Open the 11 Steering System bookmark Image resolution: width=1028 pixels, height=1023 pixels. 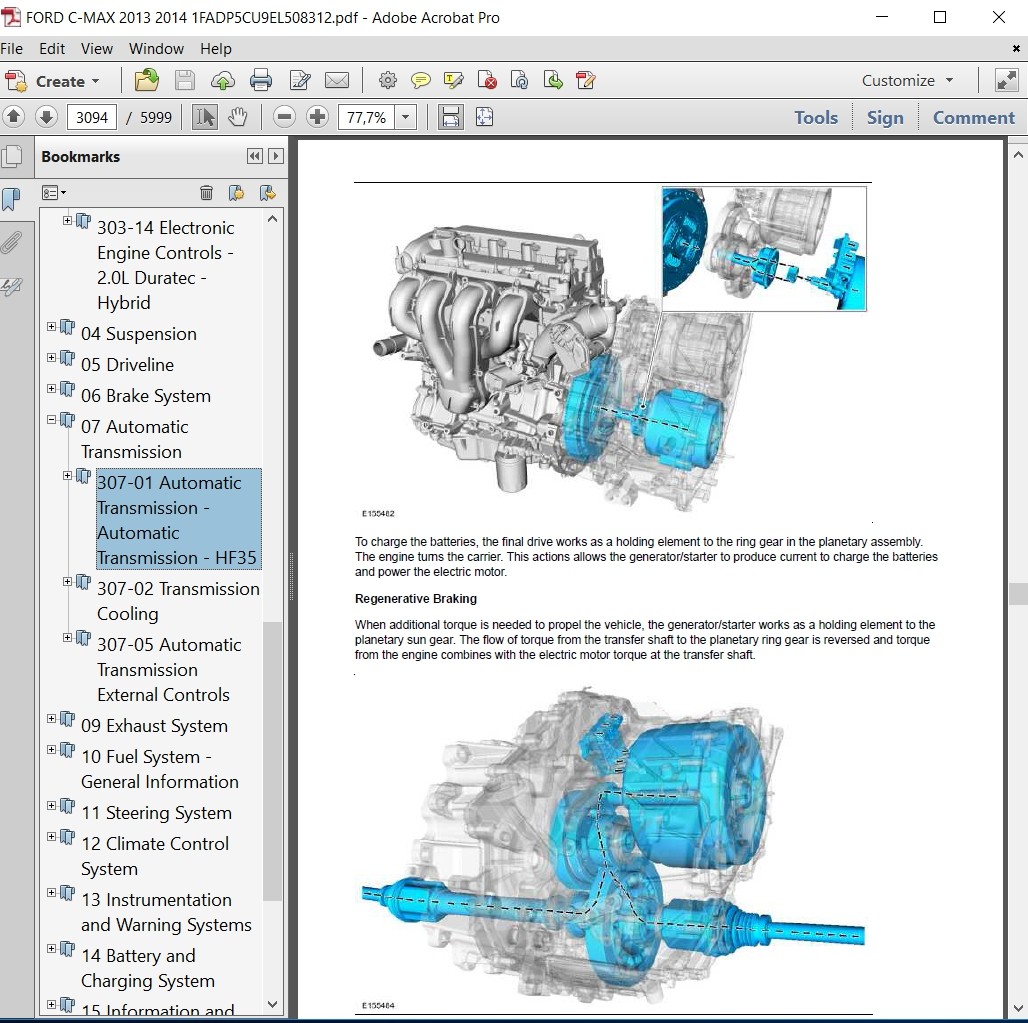[156, 812]
